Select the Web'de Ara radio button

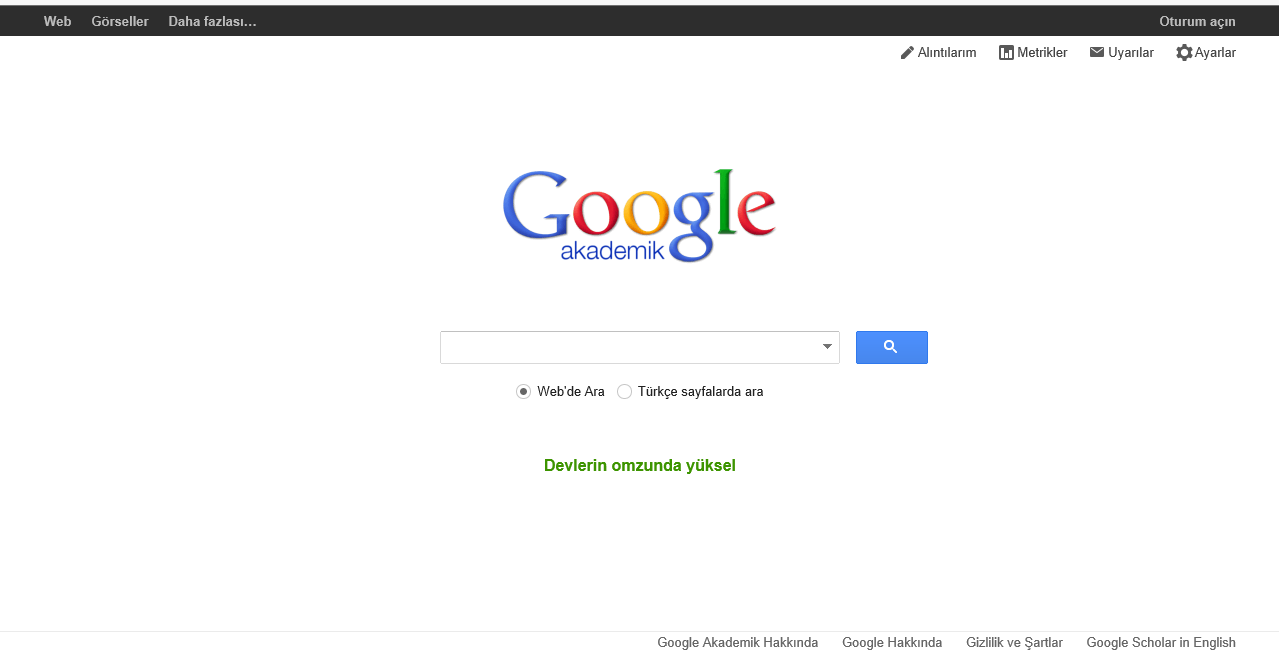click(x=523, y=392)
